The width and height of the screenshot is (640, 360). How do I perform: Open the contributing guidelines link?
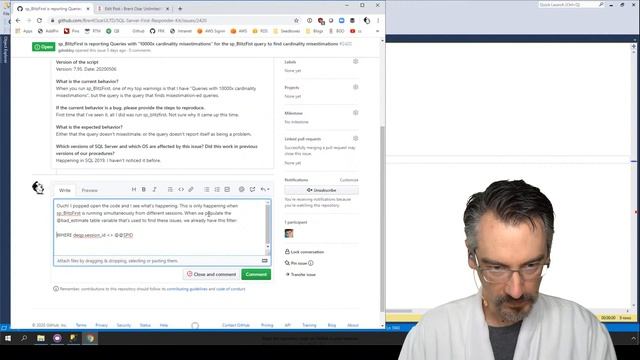point(187,289)
